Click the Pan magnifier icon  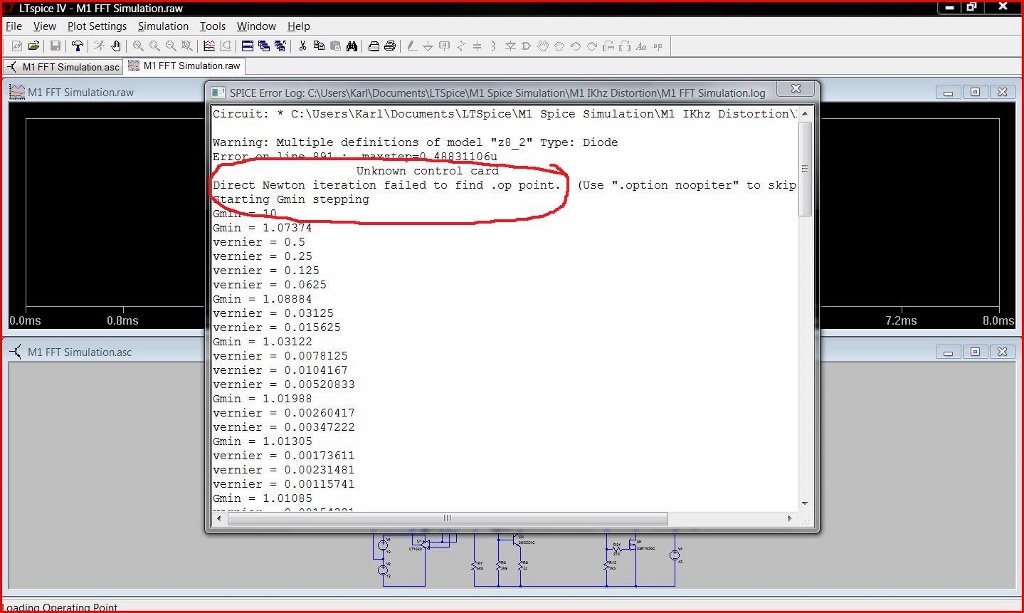pos(155,46)
